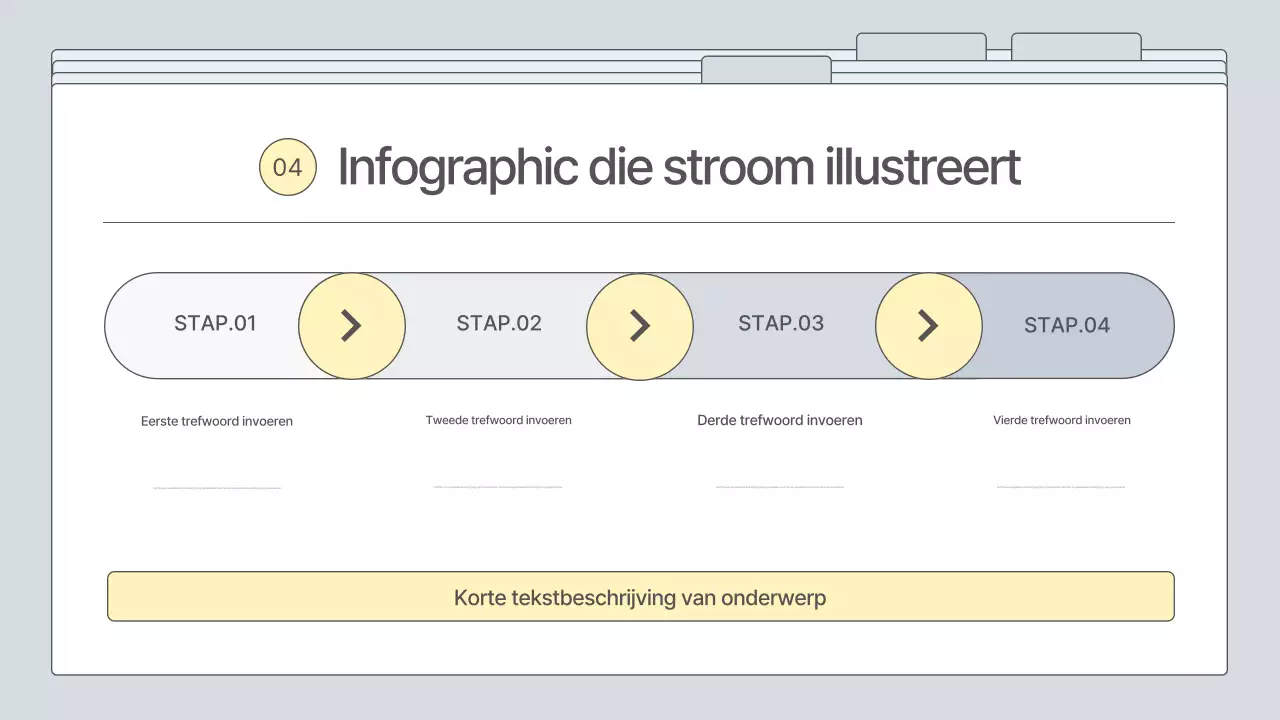Select the chevron between STAP.02 and STAP.03
1280x720 pixels.
(x=640, y=325)
